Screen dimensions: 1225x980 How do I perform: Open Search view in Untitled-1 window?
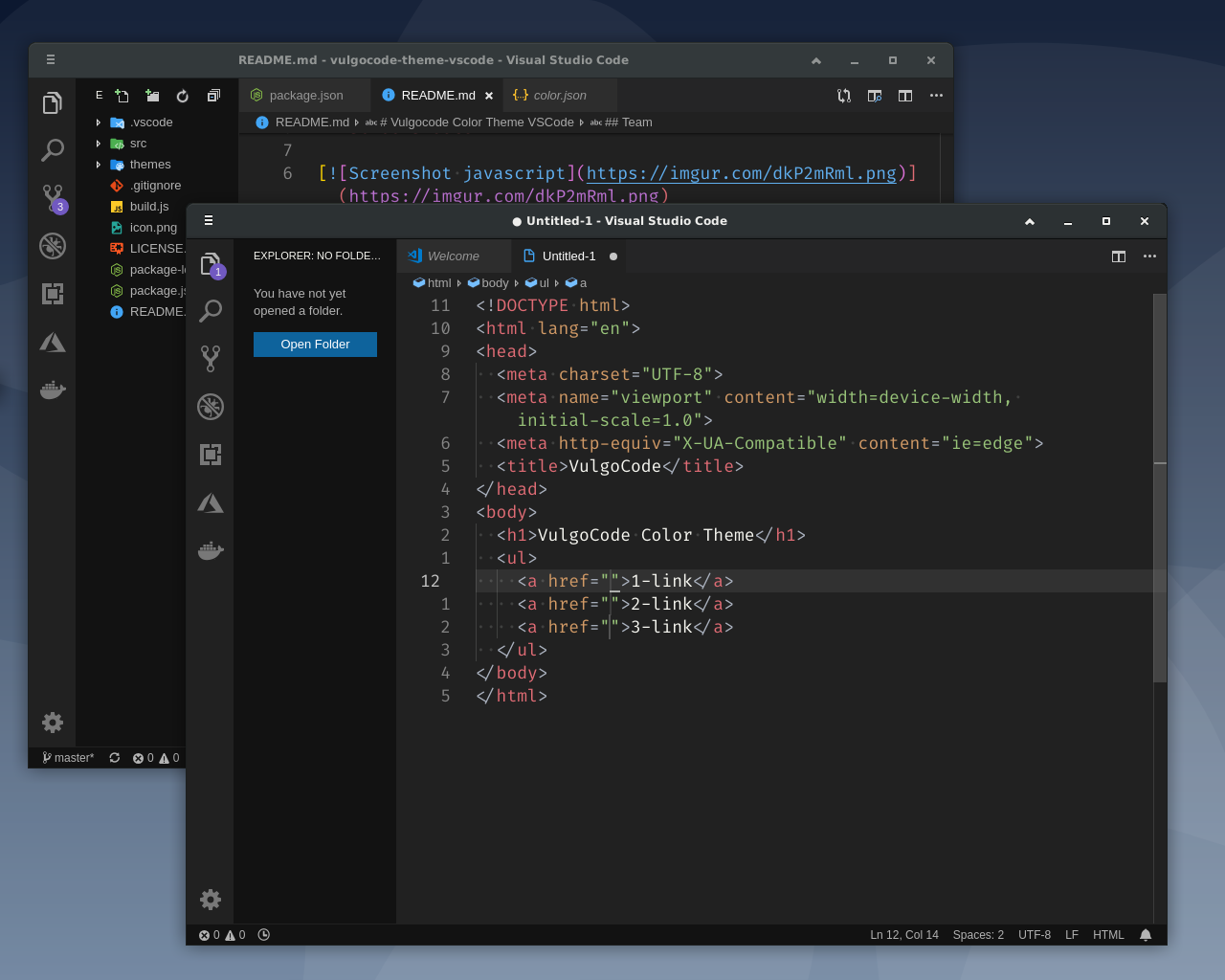point(211,311)
